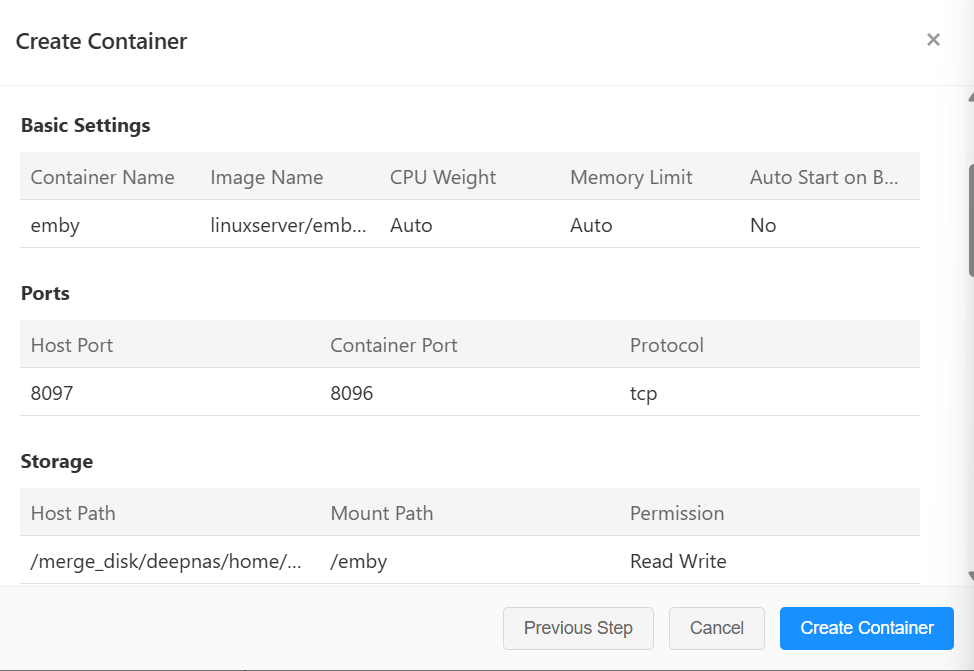Click the scroll up arrow

pyautogui.click(x=970, y=98)
